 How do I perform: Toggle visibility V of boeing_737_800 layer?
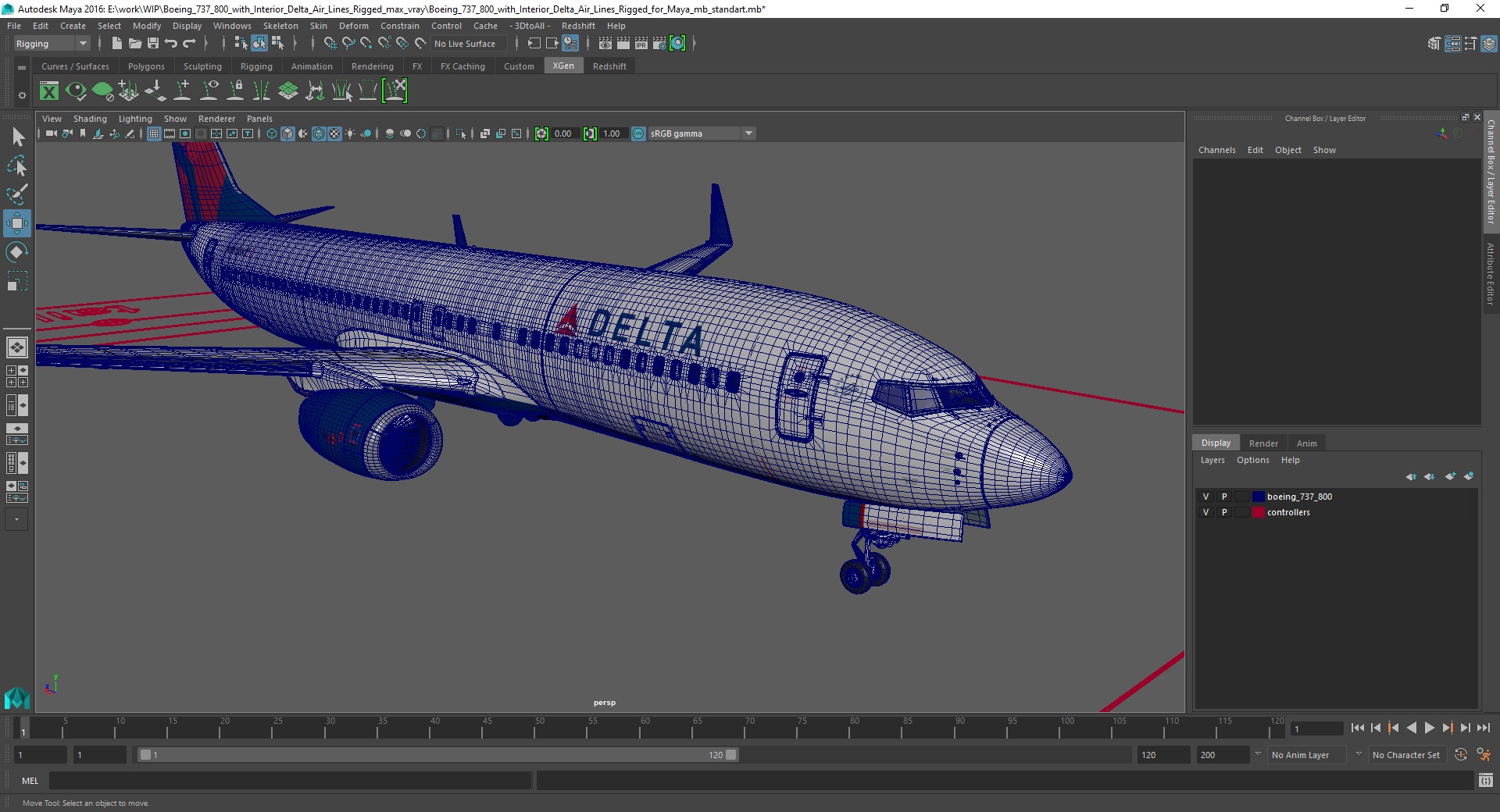coord(1205,497)
